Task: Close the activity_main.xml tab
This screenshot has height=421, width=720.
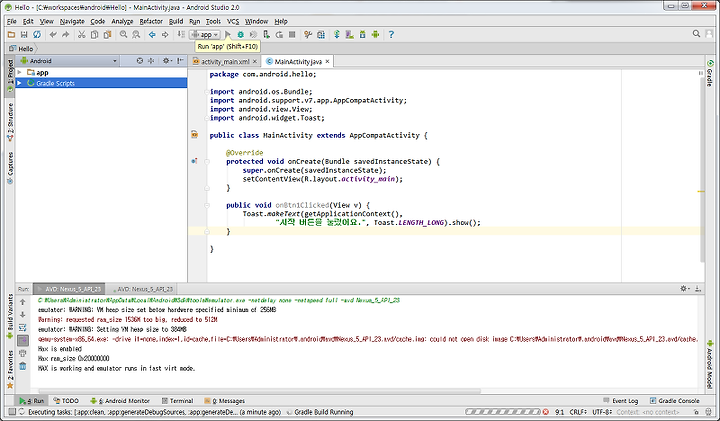Action: click(254, 62)
